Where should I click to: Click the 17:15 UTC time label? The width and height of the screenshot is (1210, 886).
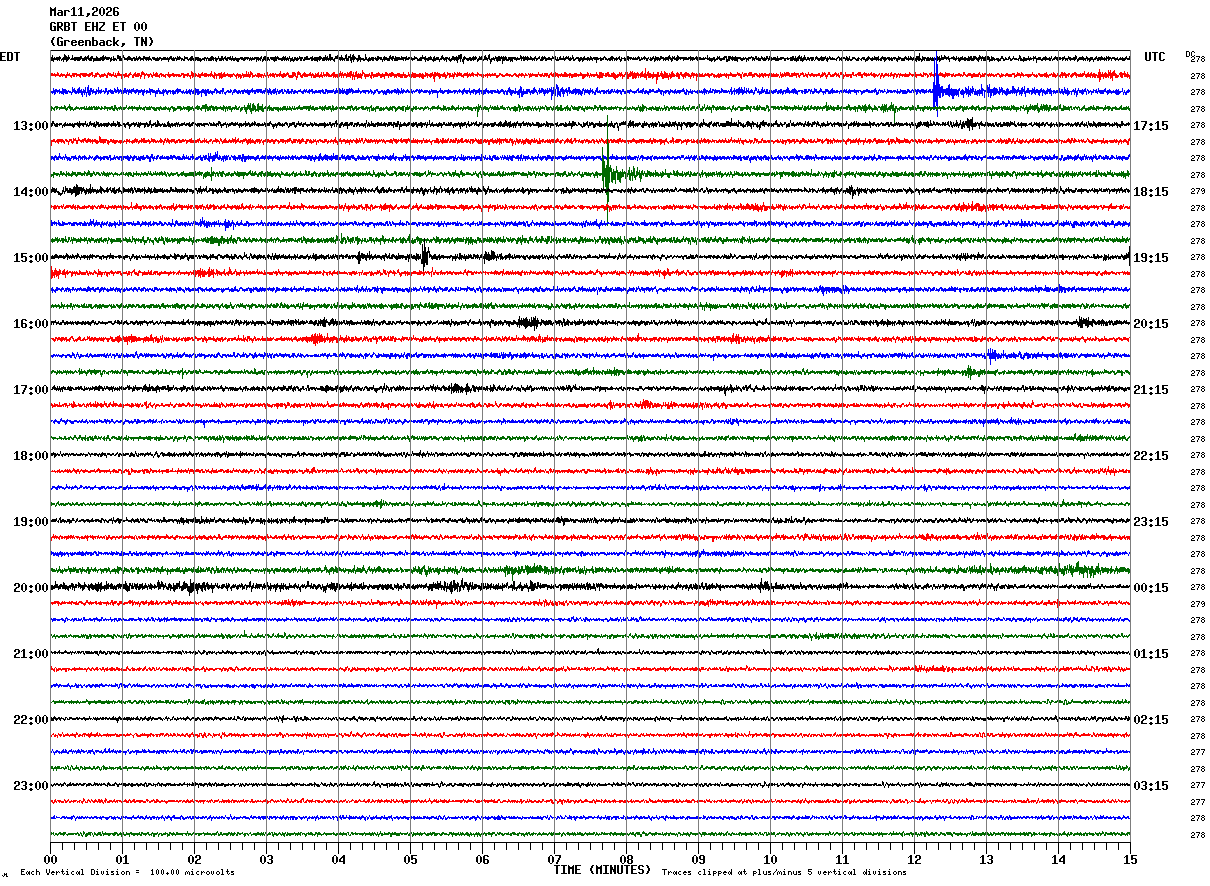(1151, 126)
